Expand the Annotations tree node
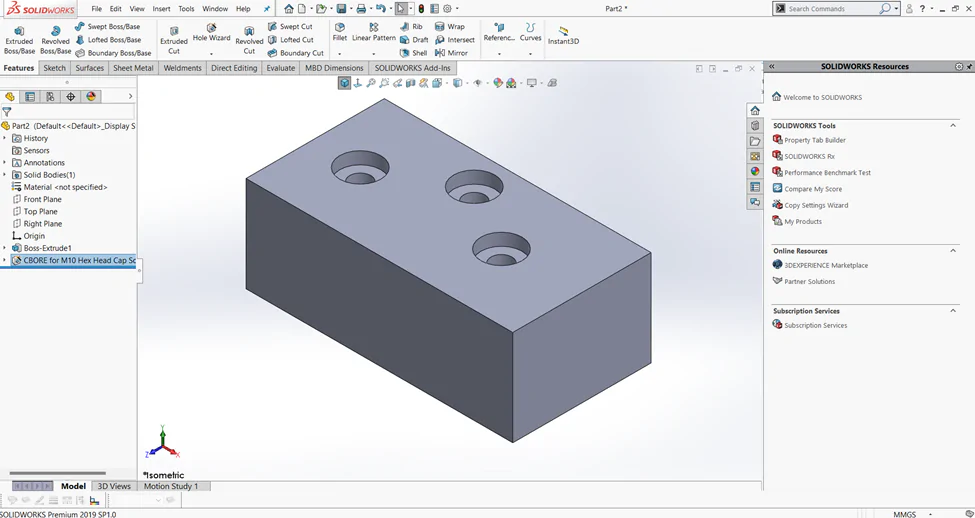Screen dimensions: 975x518 [x=5, y=162]
